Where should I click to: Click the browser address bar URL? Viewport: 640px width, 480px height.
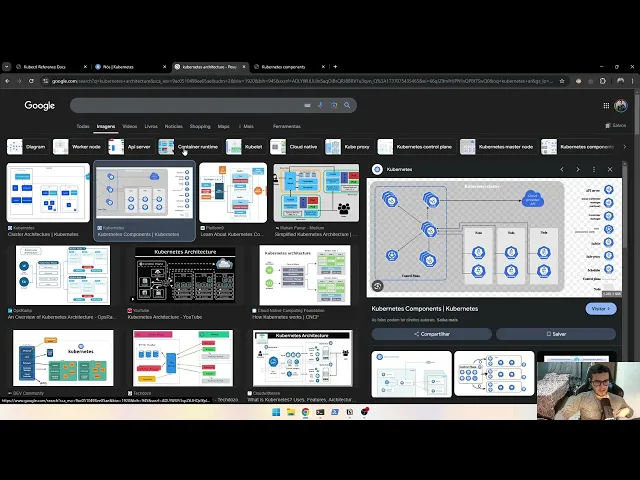click(302, 81)
